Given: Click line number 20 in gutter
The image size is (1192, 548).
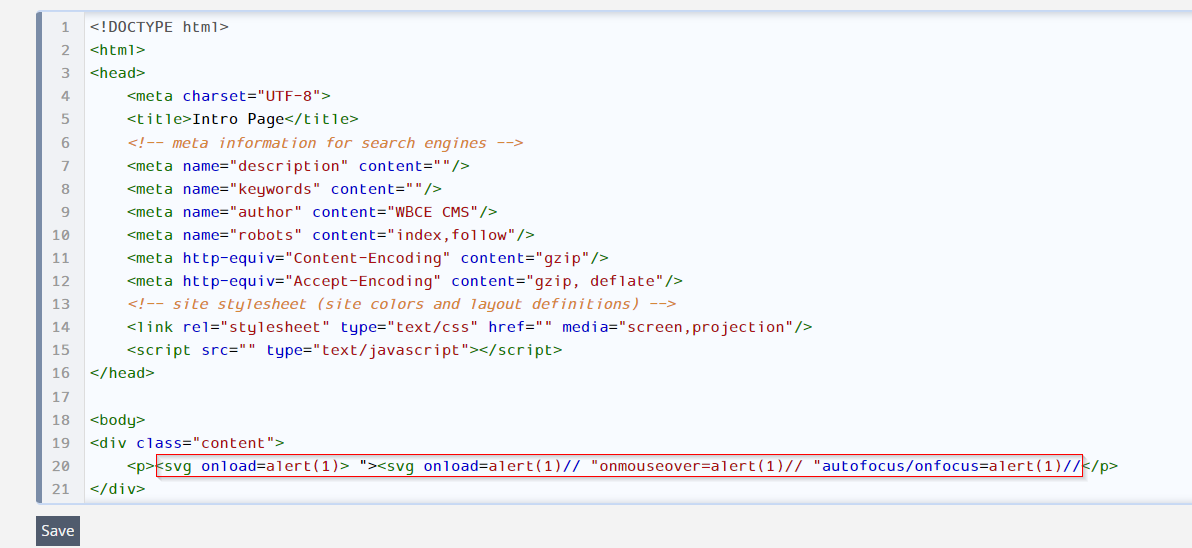Looking at the screenshot, I should click(x=61, y=466).
